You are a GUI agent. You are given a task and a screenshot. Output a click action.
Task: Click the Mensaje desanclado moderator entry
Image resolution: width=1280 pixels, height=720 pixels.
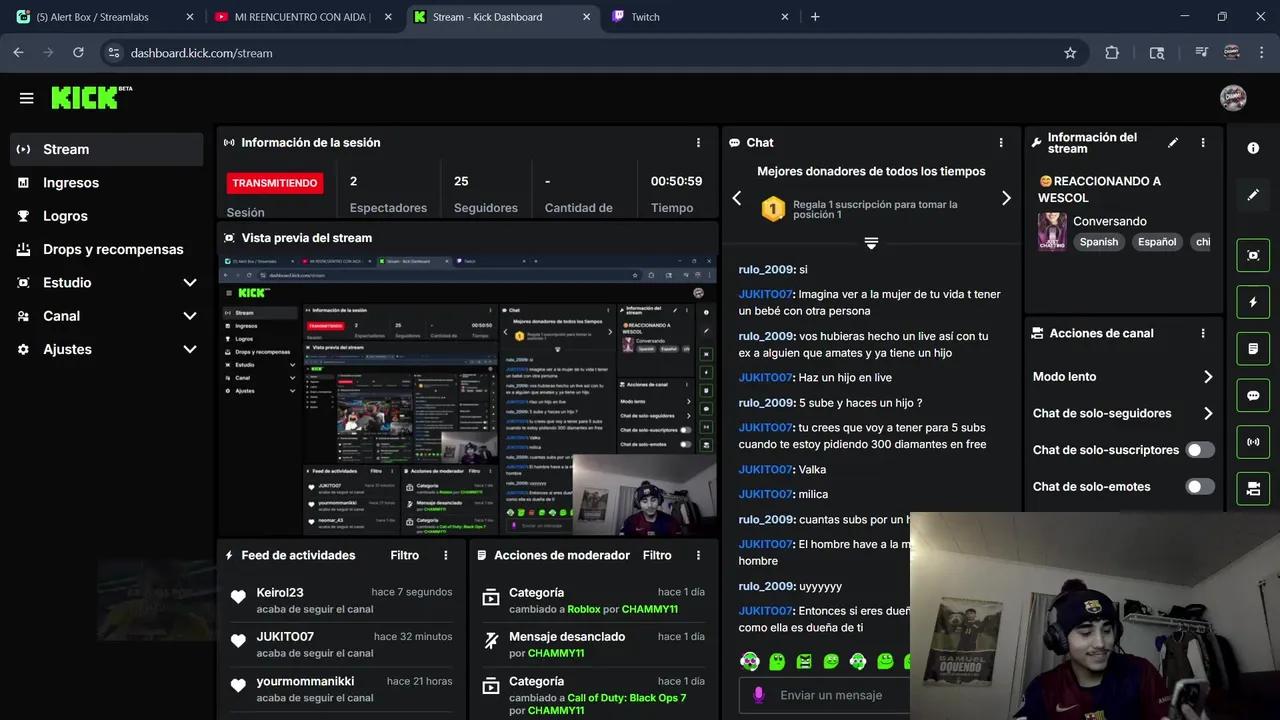click(593, 644)
